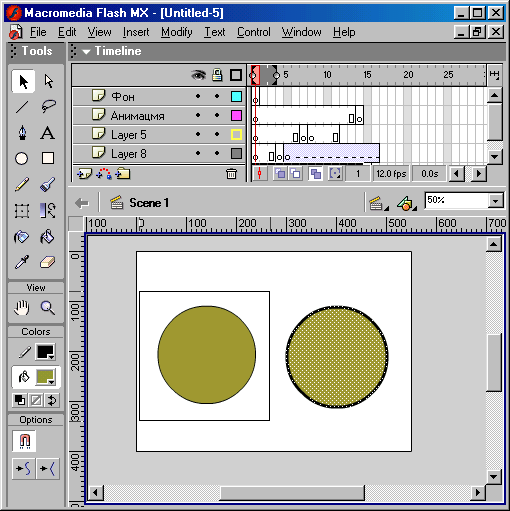Select the Free Transform tool
The height and width of the screenshot is (511, 510).
pos(22,211)
